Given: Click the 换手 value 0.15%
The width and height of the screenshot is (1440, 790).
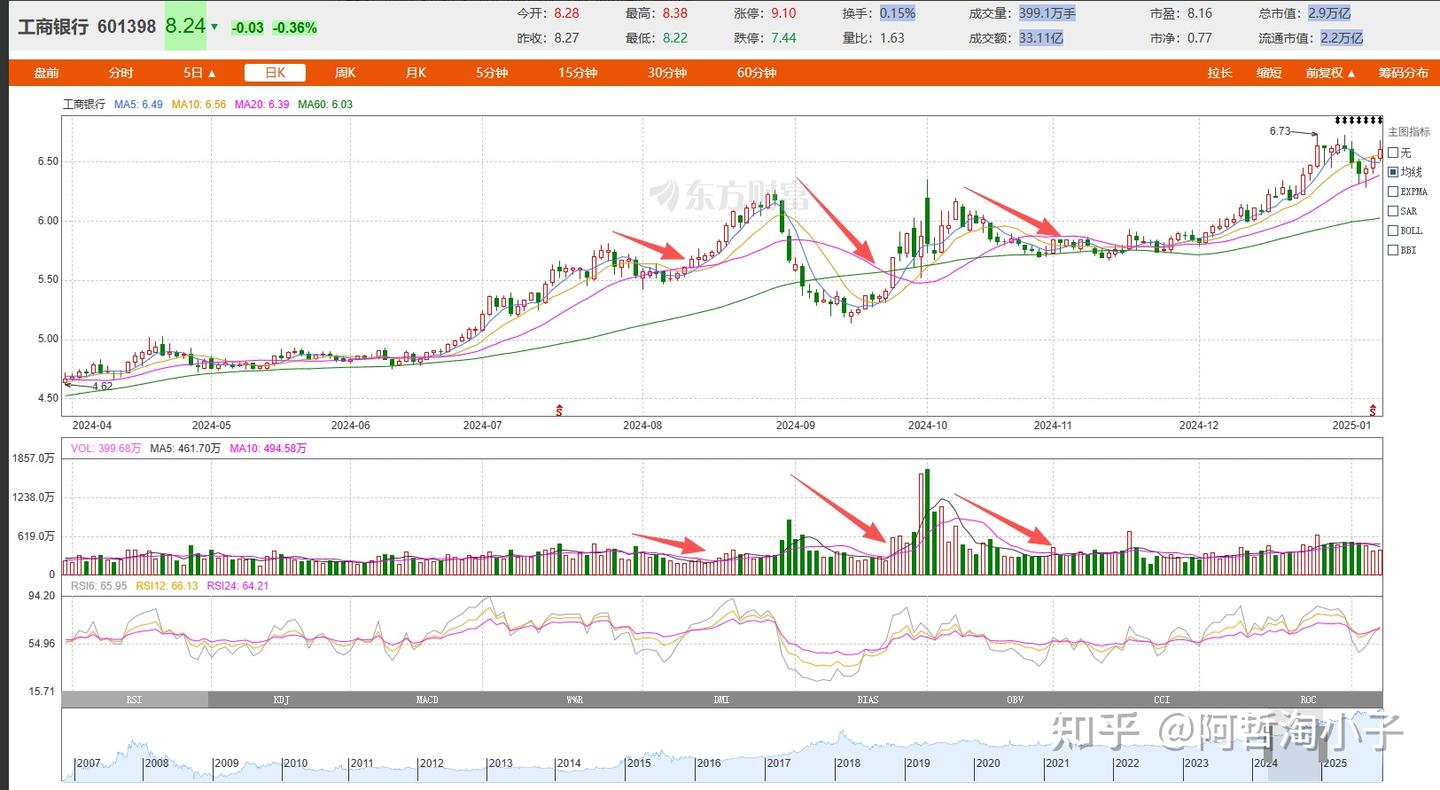Looking at the screenshot, I should (897, 13).
